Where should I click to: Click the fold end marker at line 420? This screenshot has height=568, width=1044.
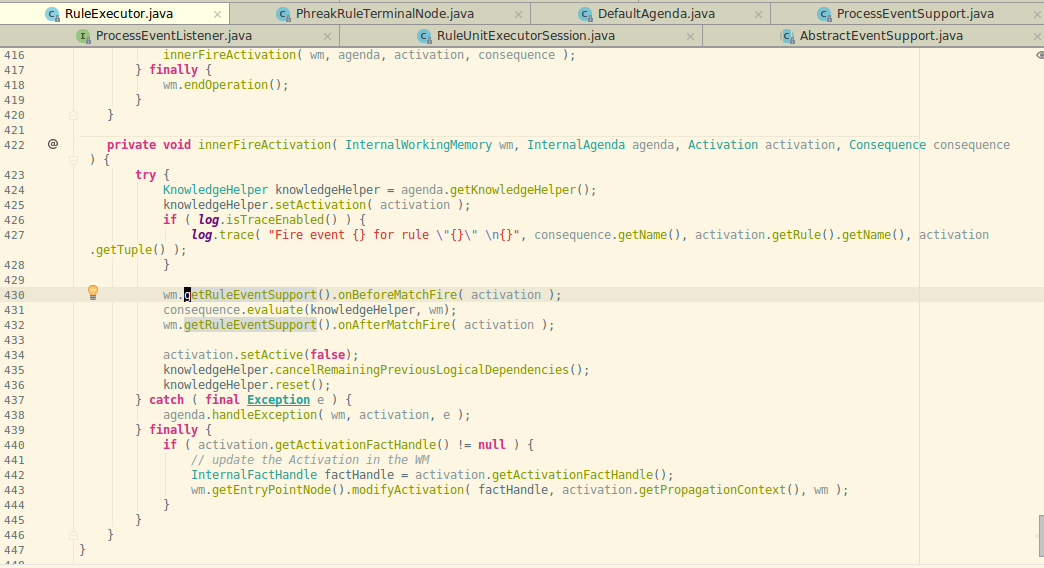pyautogui.click(x=73, y=115)
